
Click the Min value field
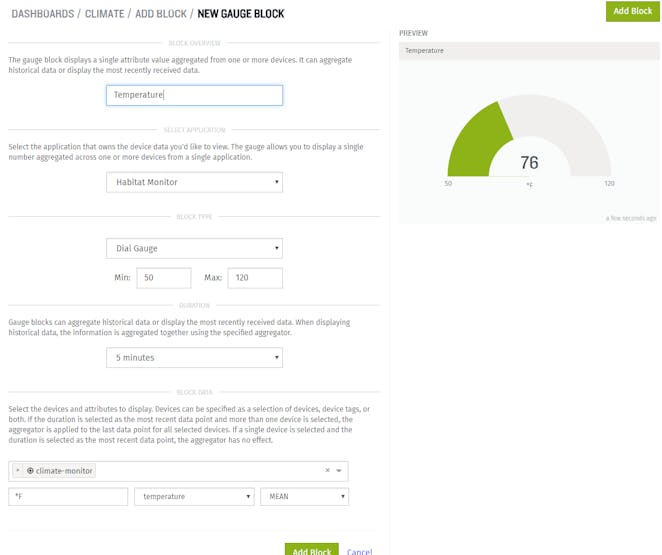[x=164, y=278]
